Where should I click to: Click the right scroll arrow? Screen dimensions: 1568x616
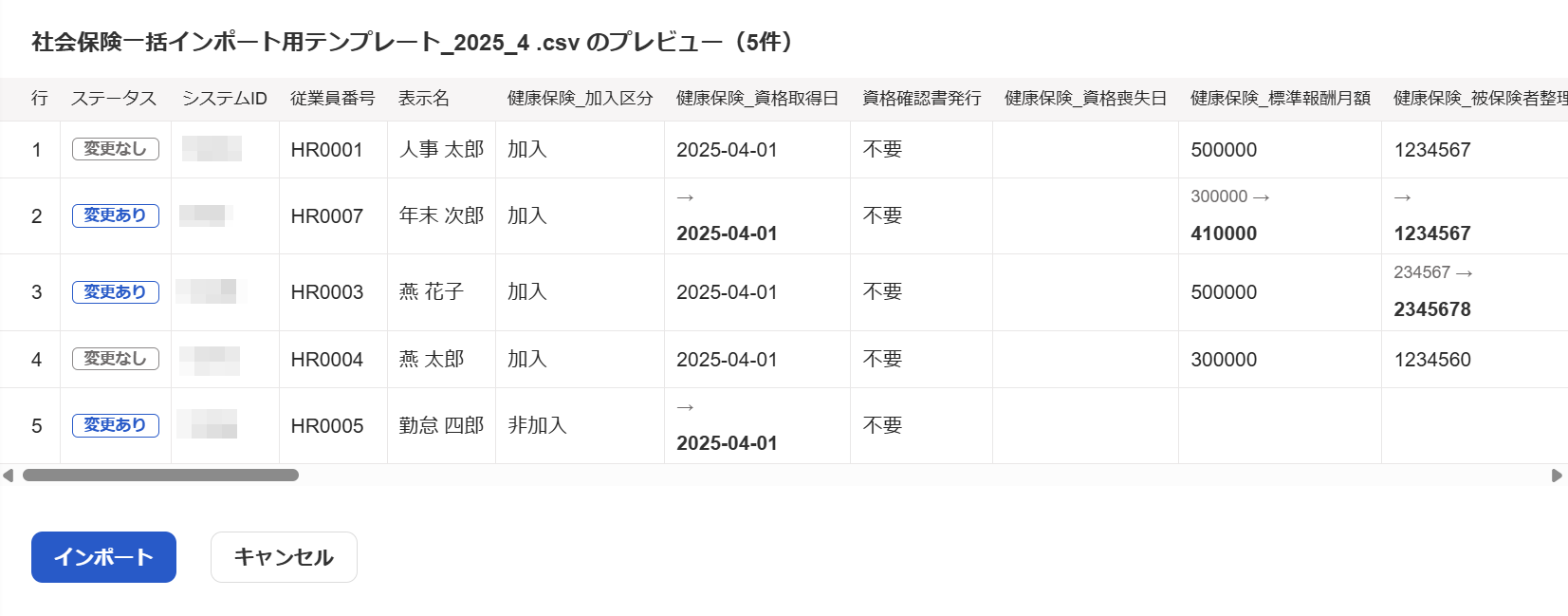1557,476
